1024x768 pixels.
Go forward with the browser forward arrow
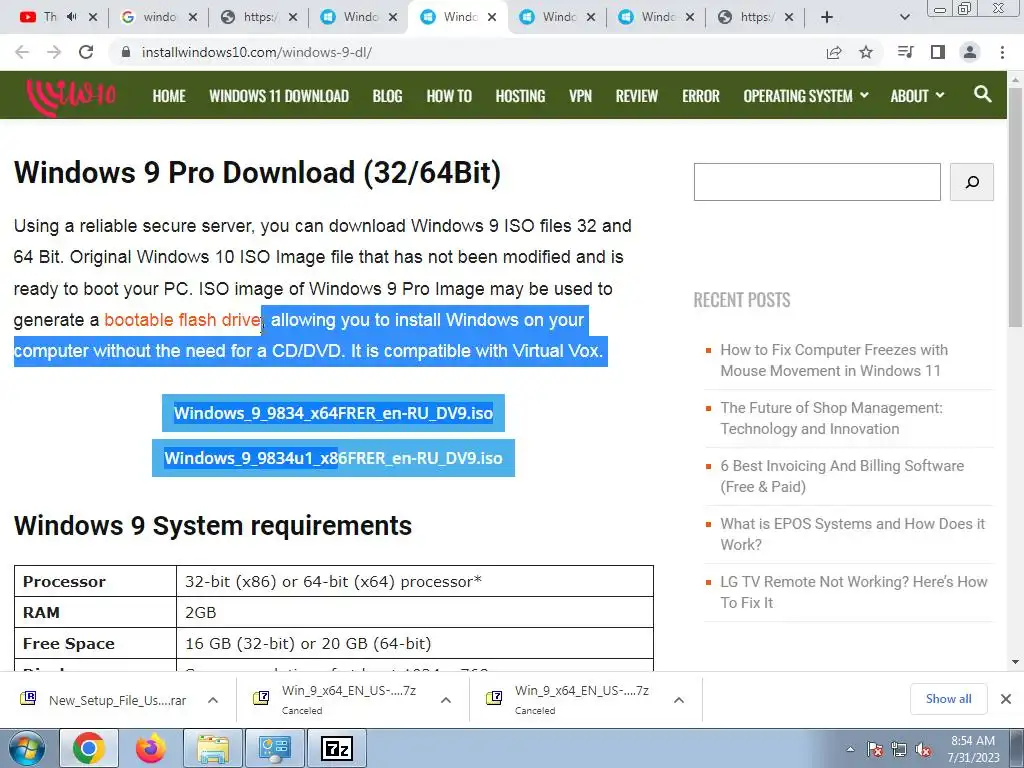point(54,52)
